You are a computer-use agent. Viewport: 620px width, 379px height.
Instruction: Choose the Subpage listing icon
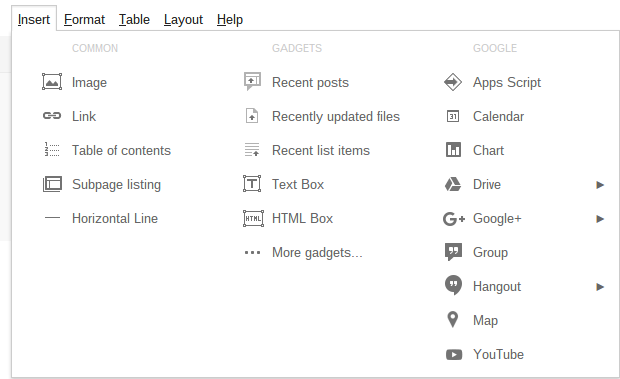tap(52, 184)
